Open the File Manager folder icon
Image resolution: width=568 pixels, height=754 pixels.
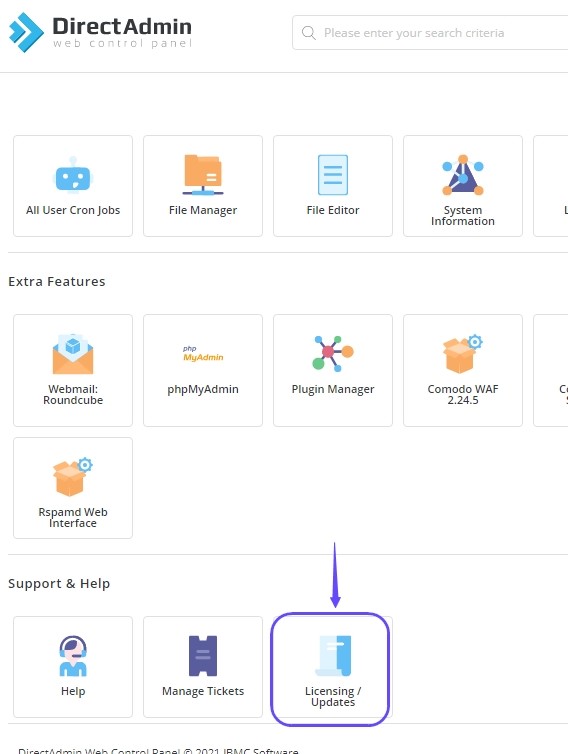203,175
